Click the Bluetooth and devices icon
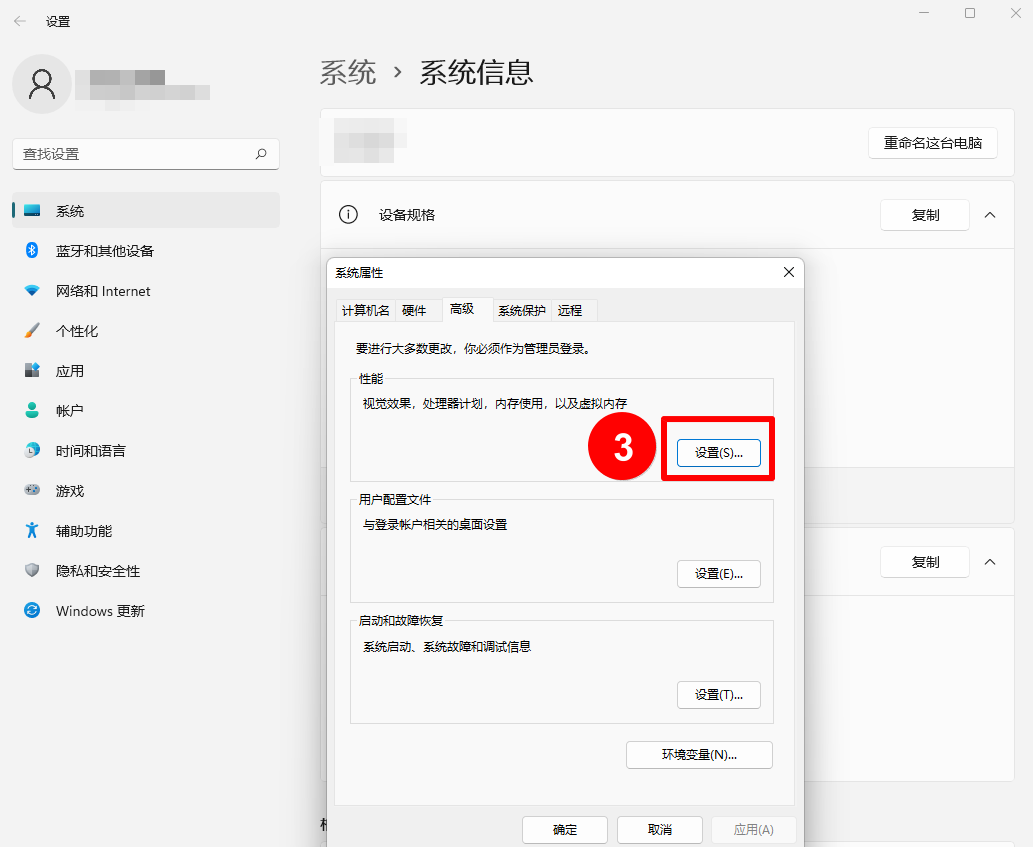This screenshot has height=847, width=1033. (32, 251)
